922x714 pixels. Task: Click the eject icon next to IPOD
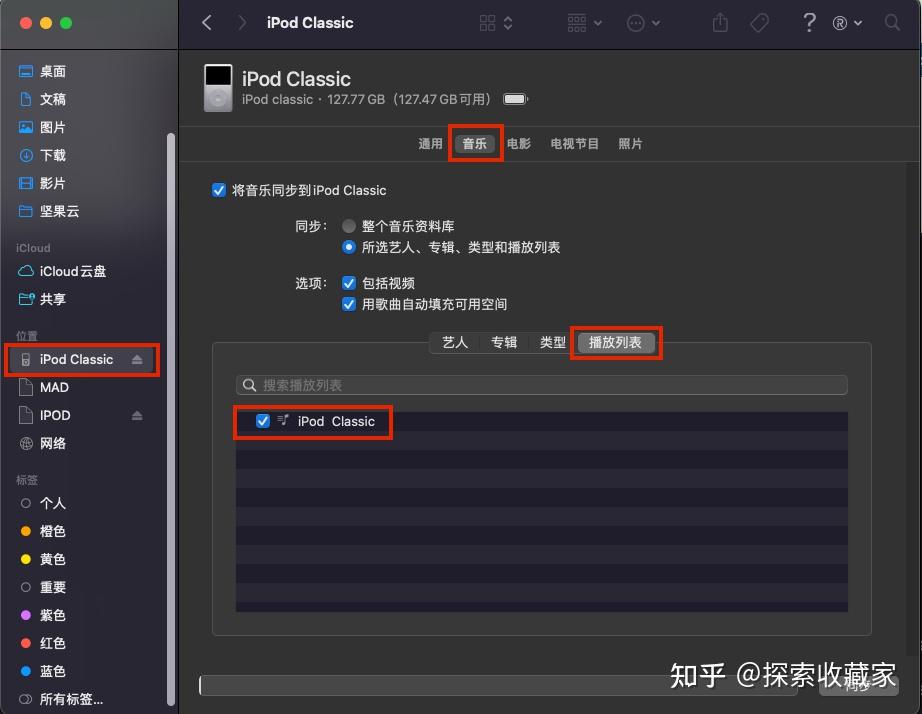click(x=137, y=415)
